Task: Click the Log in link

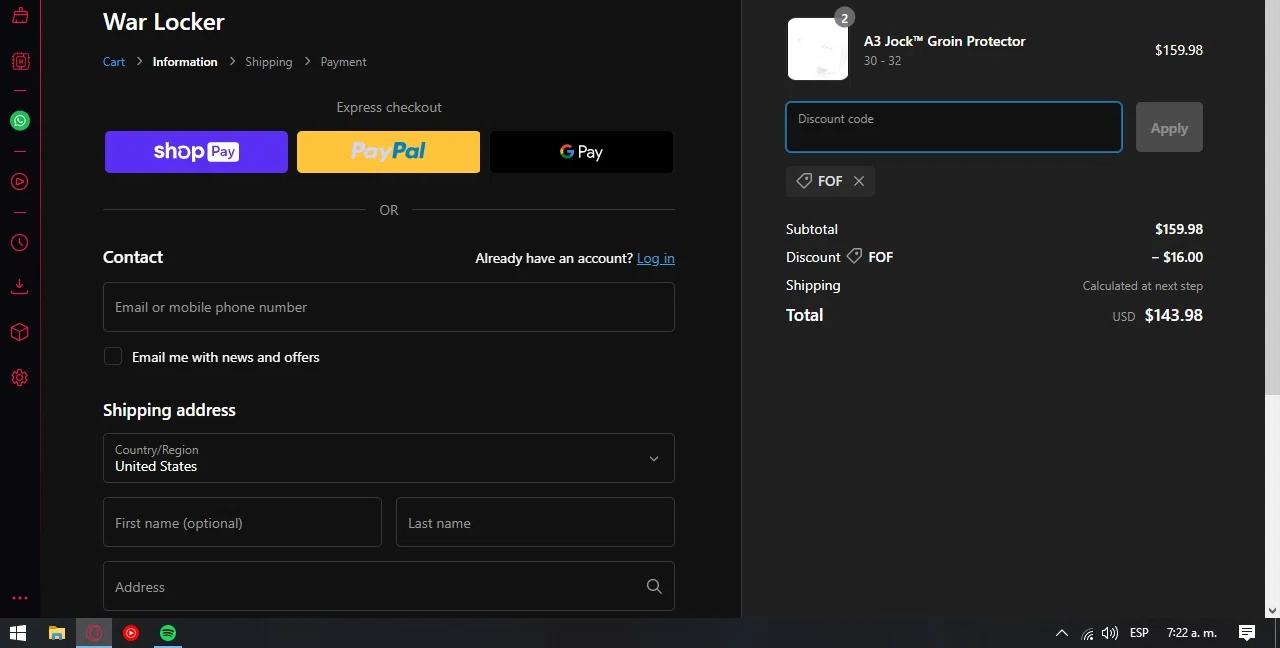Action: pos(655,258)
